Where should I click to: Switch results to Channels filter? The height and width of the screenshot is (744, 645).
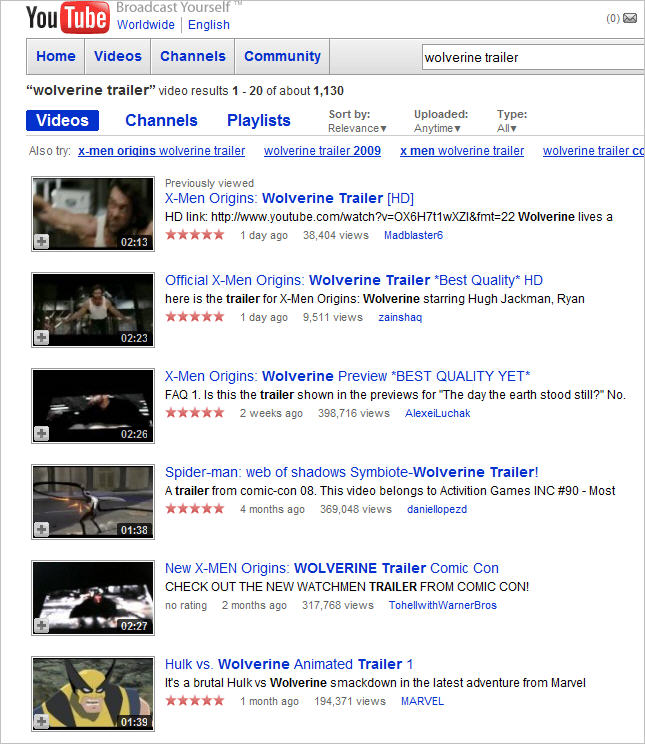pyautogui.click(x=161, y=121)
